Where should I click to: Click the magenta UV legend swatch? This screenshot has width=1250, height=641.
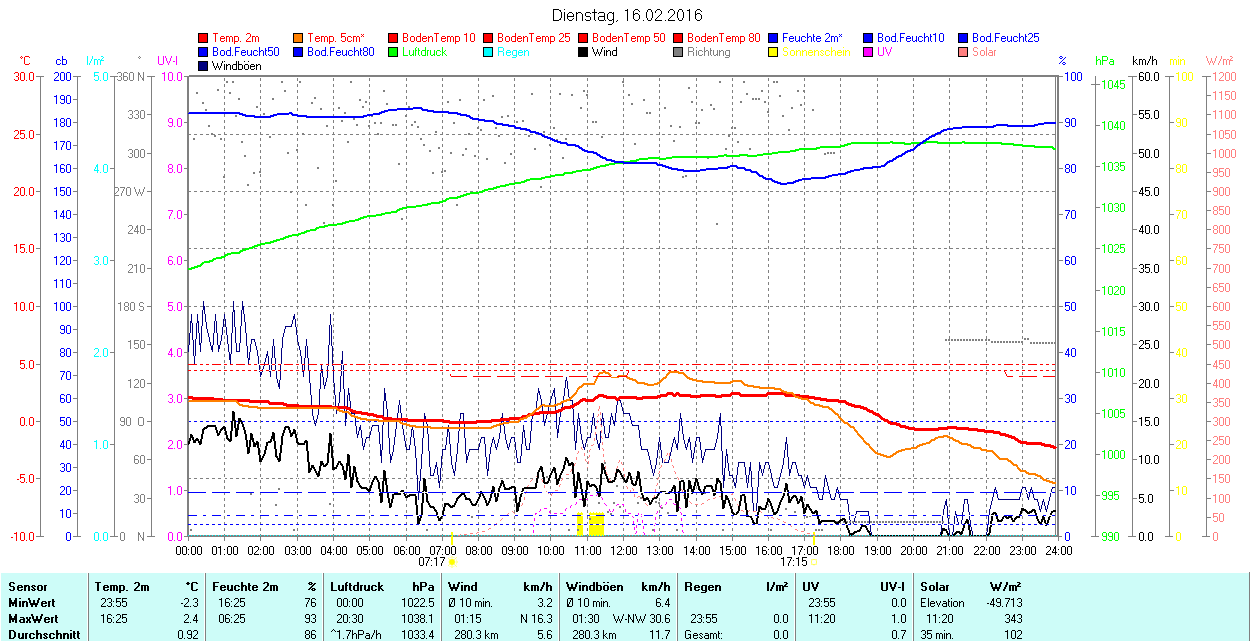coord(869,52)
